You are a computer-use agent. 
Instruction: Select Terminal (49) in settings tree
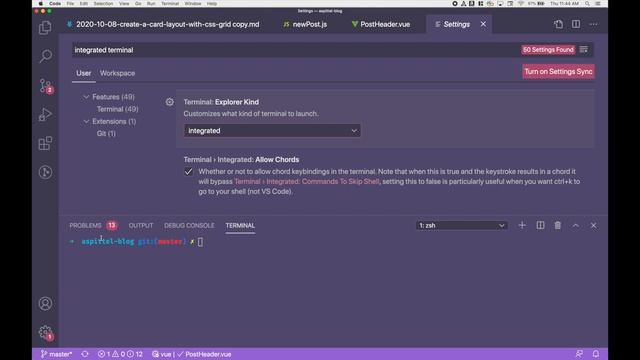coord(118,109)
